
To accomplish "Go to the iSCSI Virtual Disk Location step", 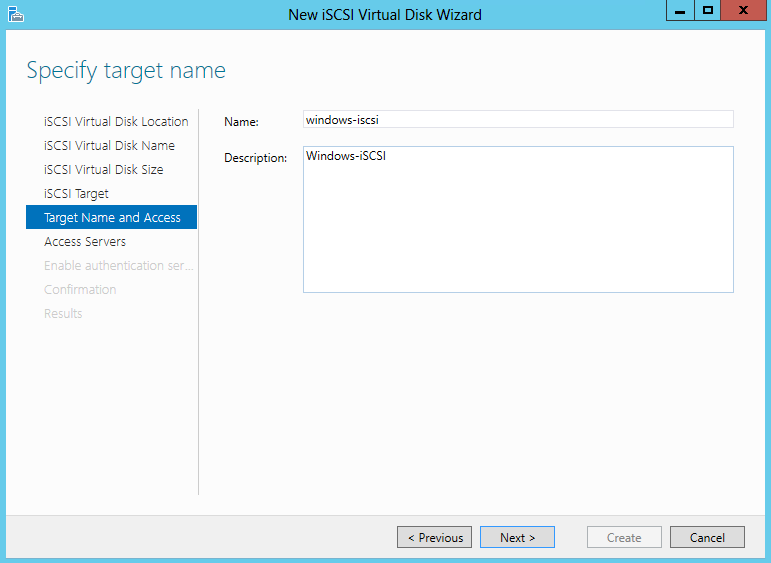I will 116,122.
